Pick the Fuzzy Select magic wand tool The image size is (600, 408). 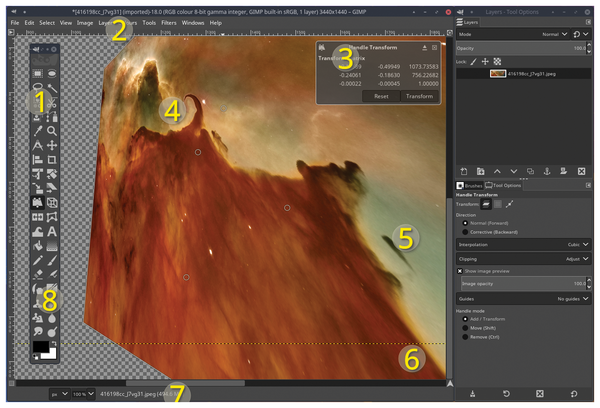pyautogui.click(x=52, y=88)
